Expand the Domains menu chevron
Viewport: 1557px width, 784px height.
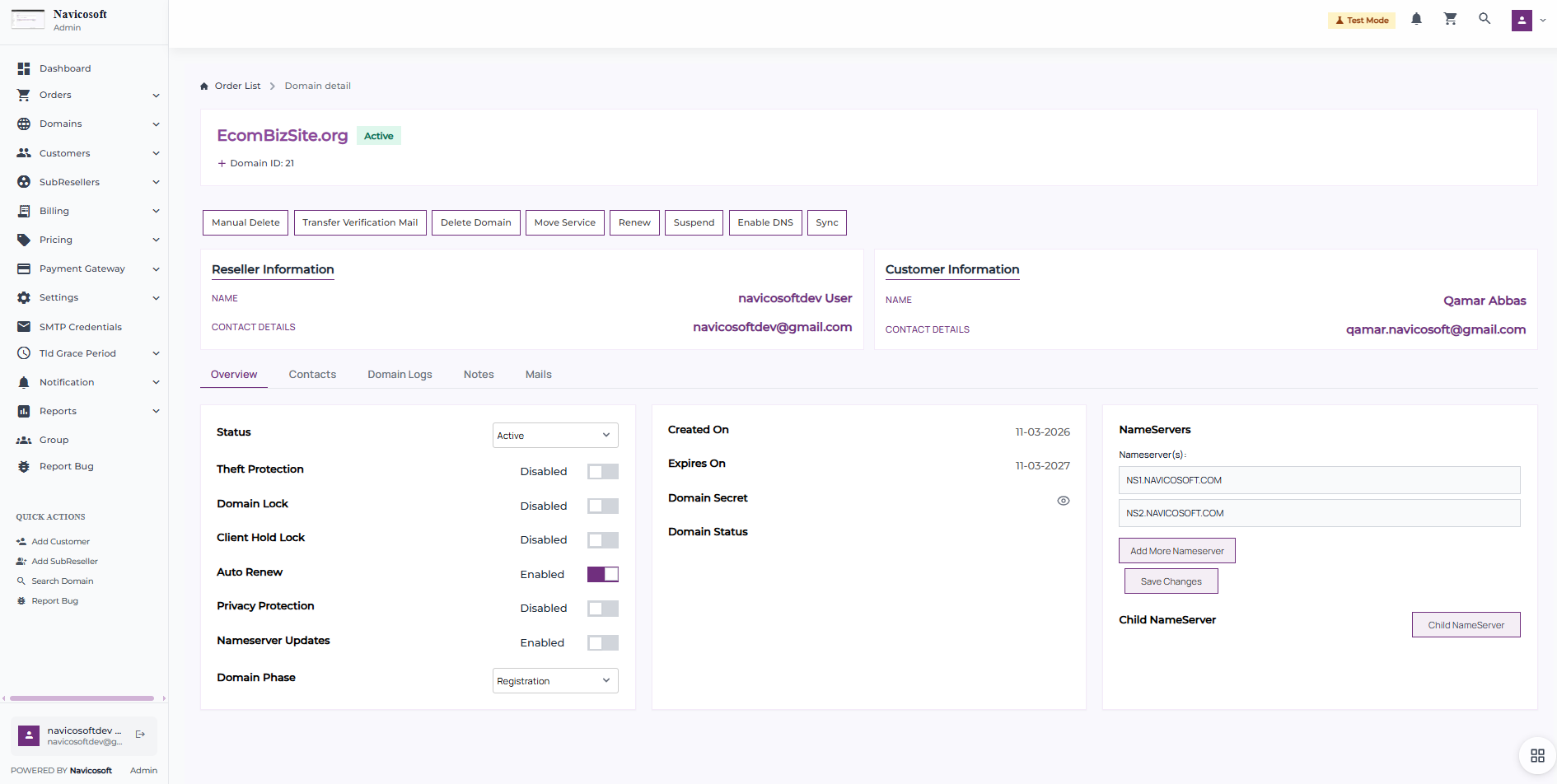(156, 124)
